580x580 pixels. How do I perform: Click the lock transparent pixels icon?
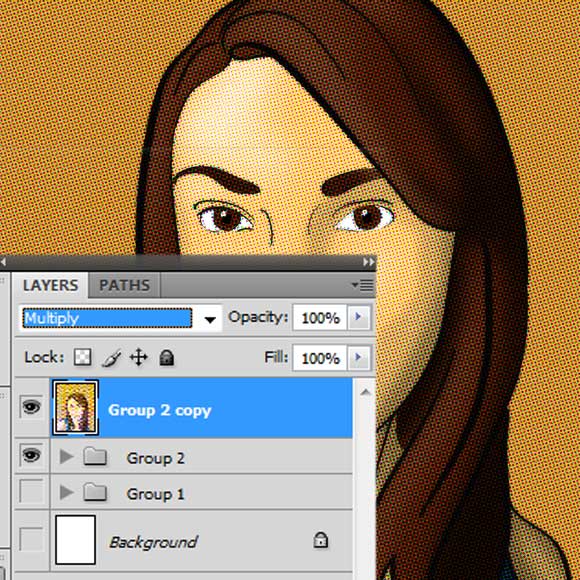82,357
